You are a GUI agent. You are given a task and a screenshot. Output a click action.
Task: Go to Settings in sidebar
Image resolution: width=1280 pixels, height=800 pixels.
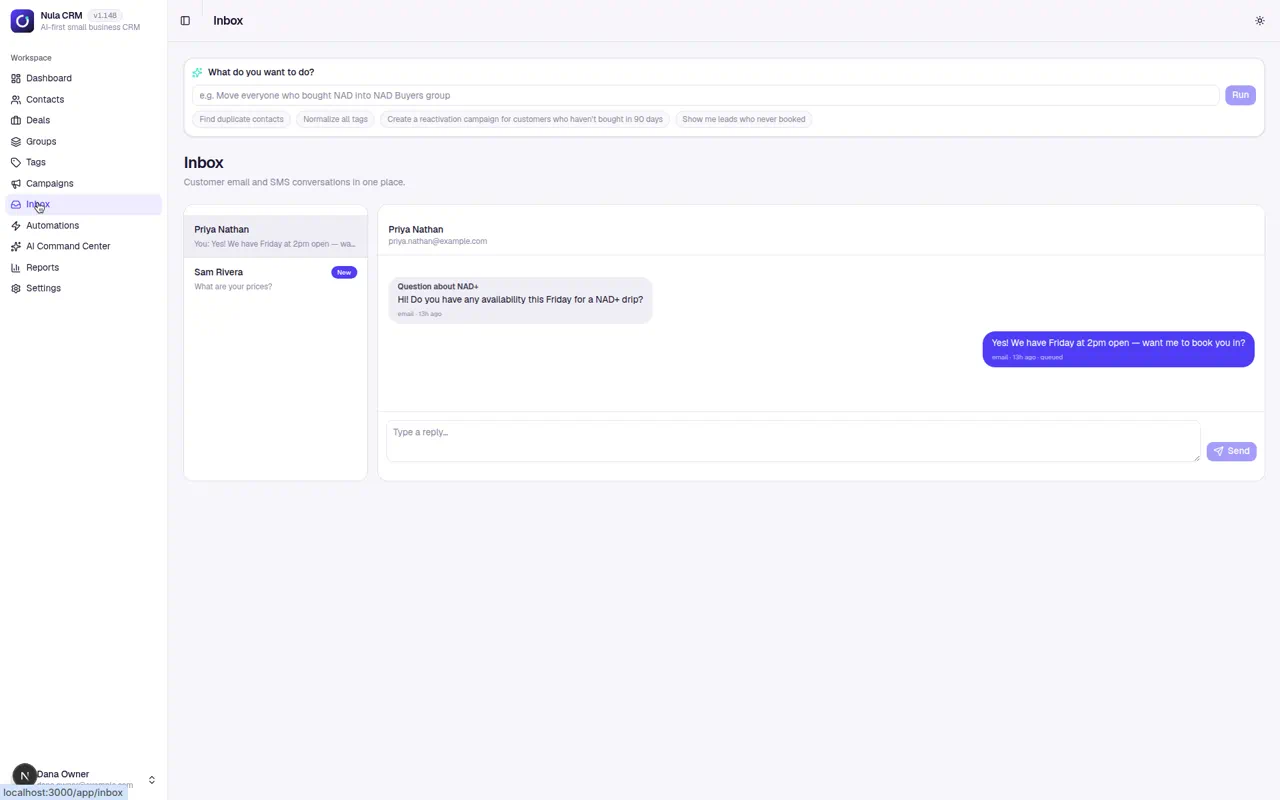coord(84,288)
